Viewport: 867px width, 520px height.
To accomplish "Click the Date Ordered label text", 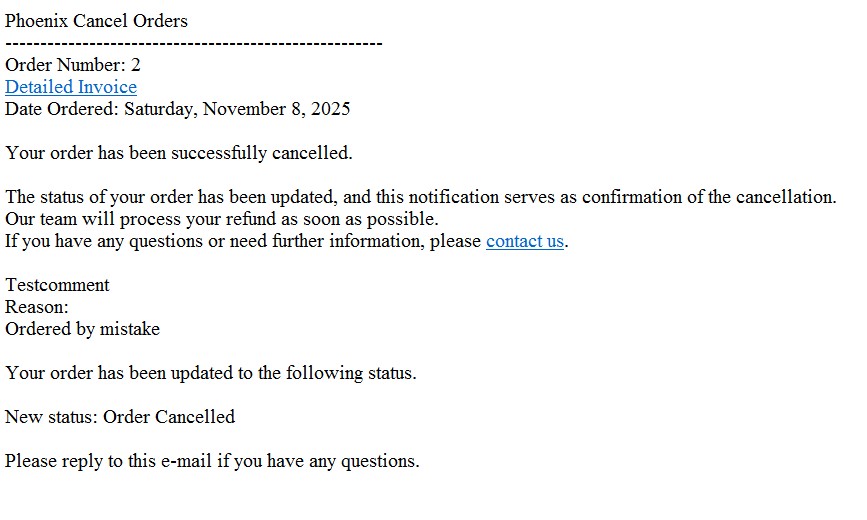I will pos(62,109).
